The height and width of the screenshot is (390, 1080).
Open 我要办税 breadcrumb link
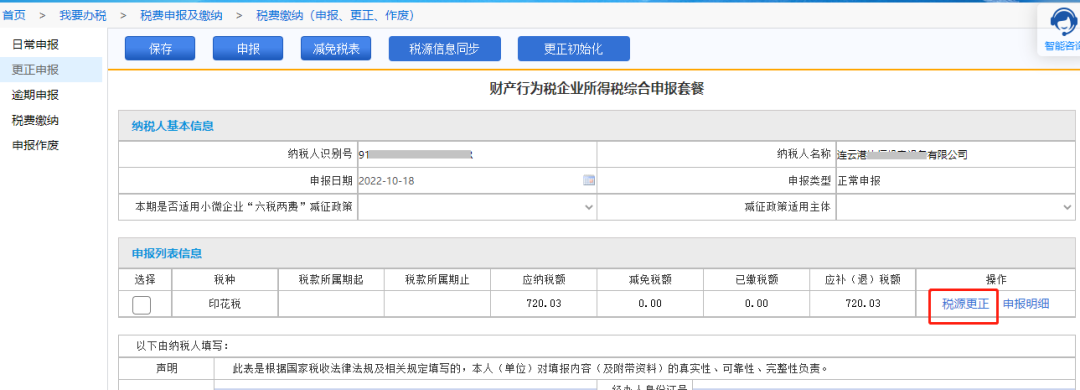coord(83,14)
